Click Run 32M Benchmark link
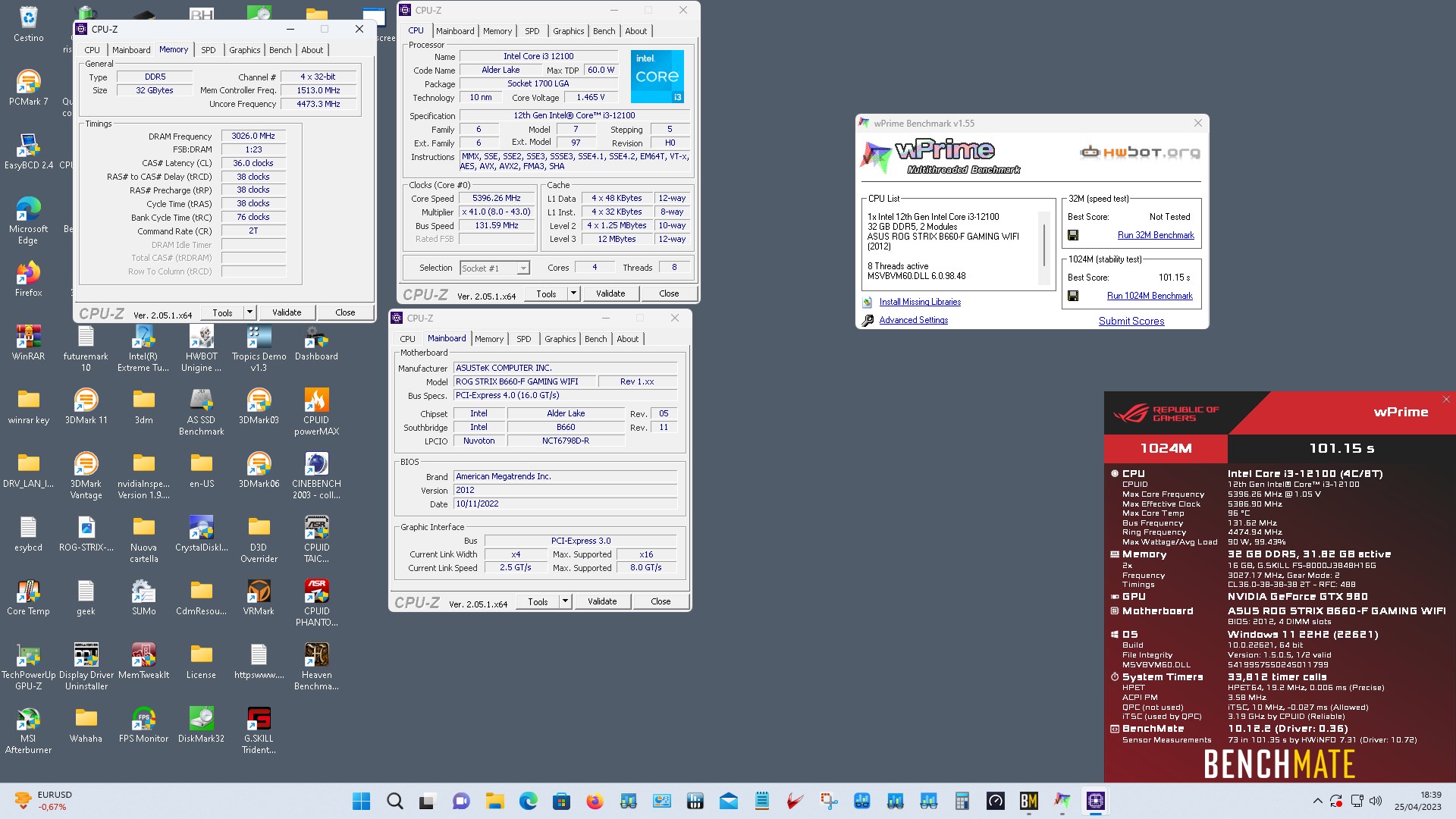This screenshot has width=1456, height=819. pyautogui.click(x=1156, y=235)
